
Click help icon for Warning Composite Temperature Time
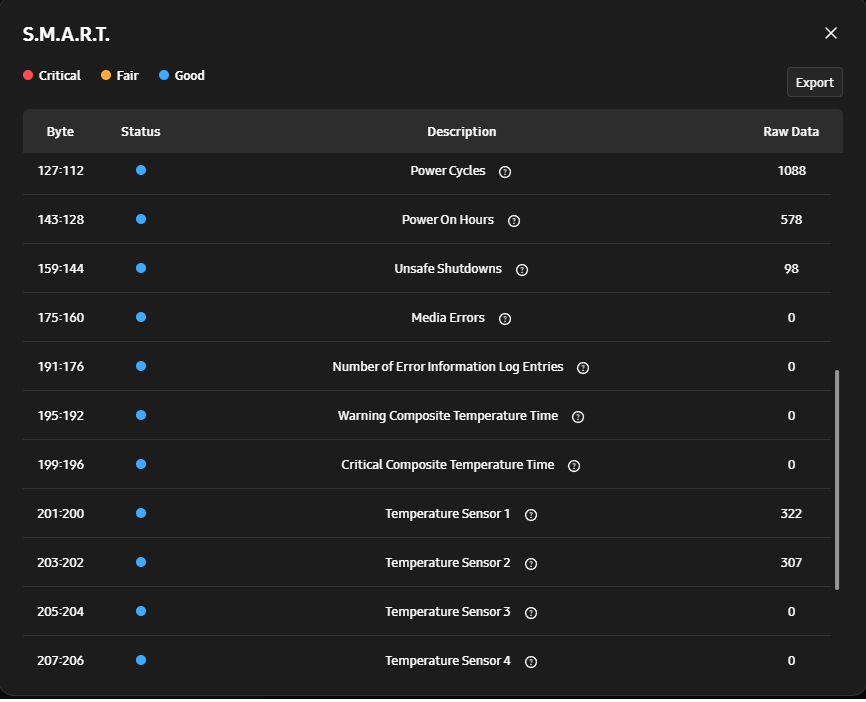click(x=578, y=417)
